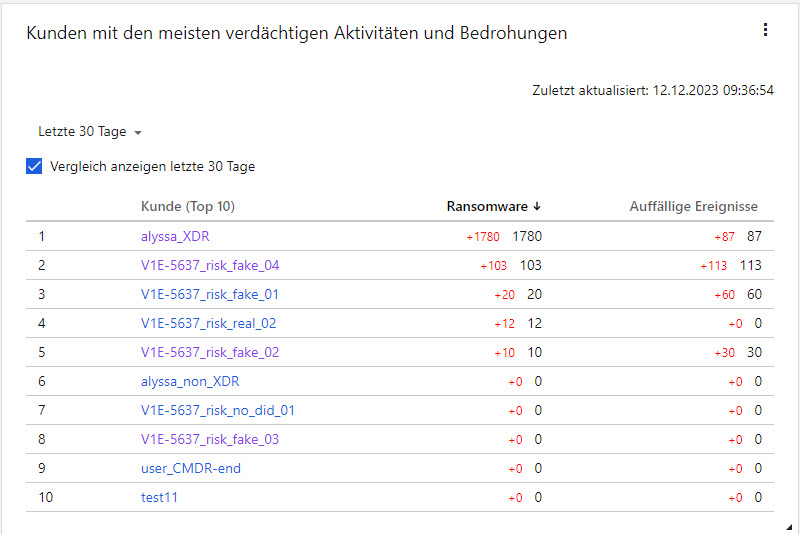Viewport: 800px width, 535px height.
Task: Open customer V1E-5637_risk_real_02
Action: coord(208,324)
